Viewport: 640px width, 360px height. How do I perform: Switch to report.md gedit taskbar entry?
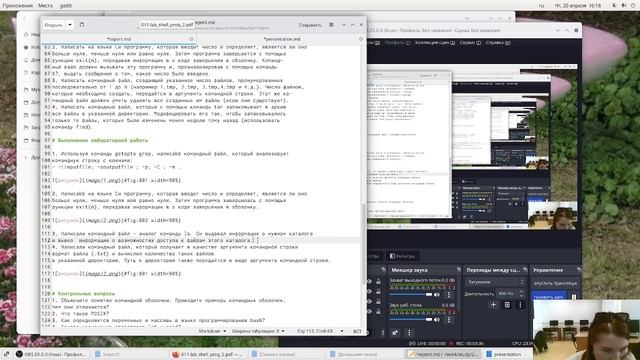tap(443, 354)
